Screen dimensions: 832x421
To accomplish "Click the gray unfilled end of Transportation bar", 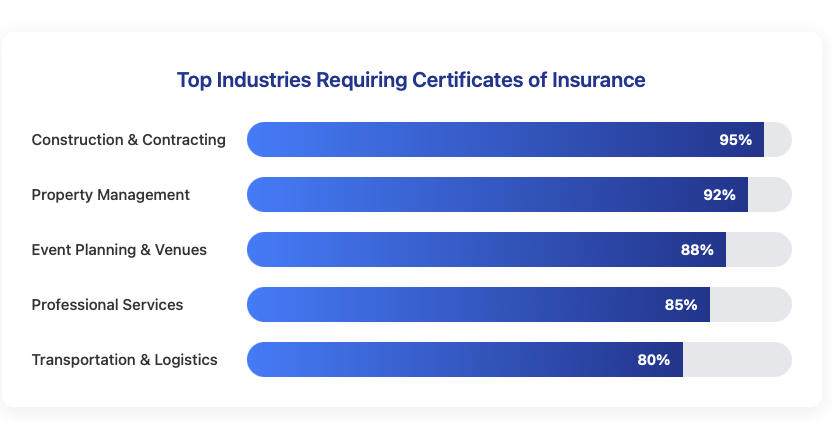I will click(736, 360).
